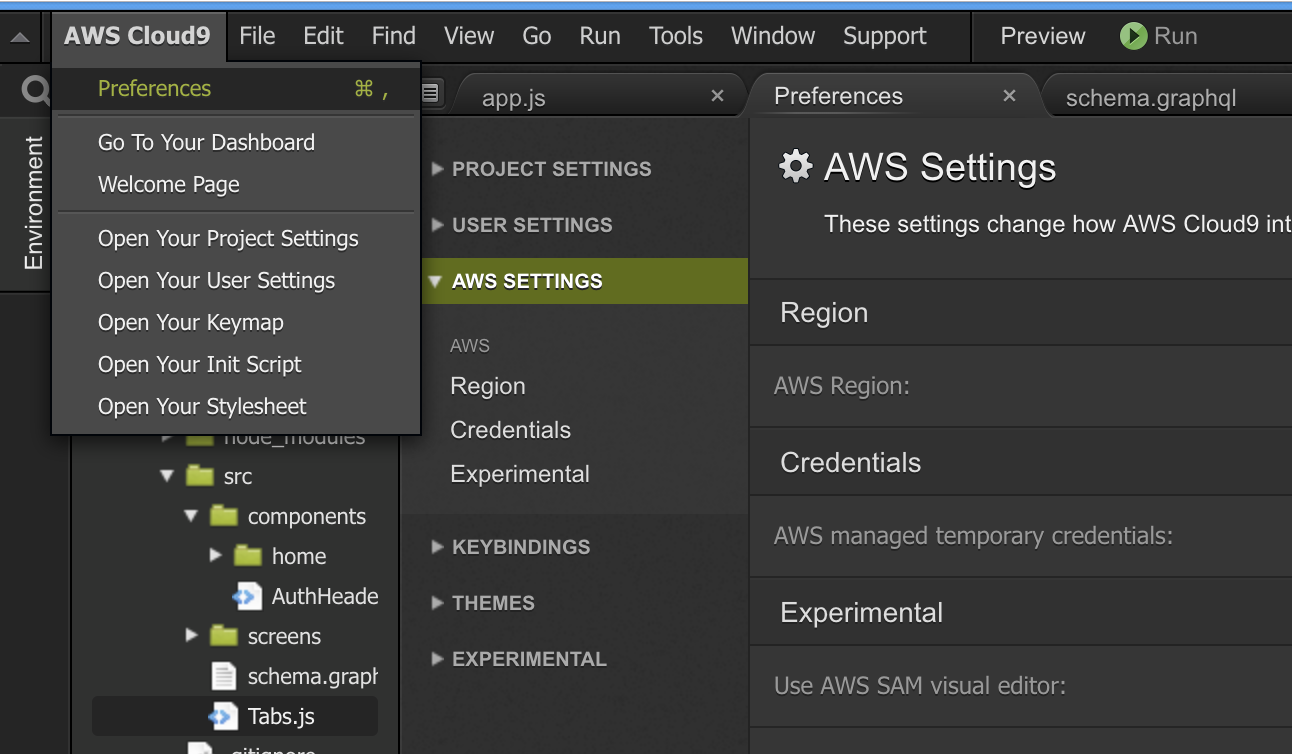Open the Edit menu
Viewport: 1292px width, 754px height.
[x=323, y=37]
